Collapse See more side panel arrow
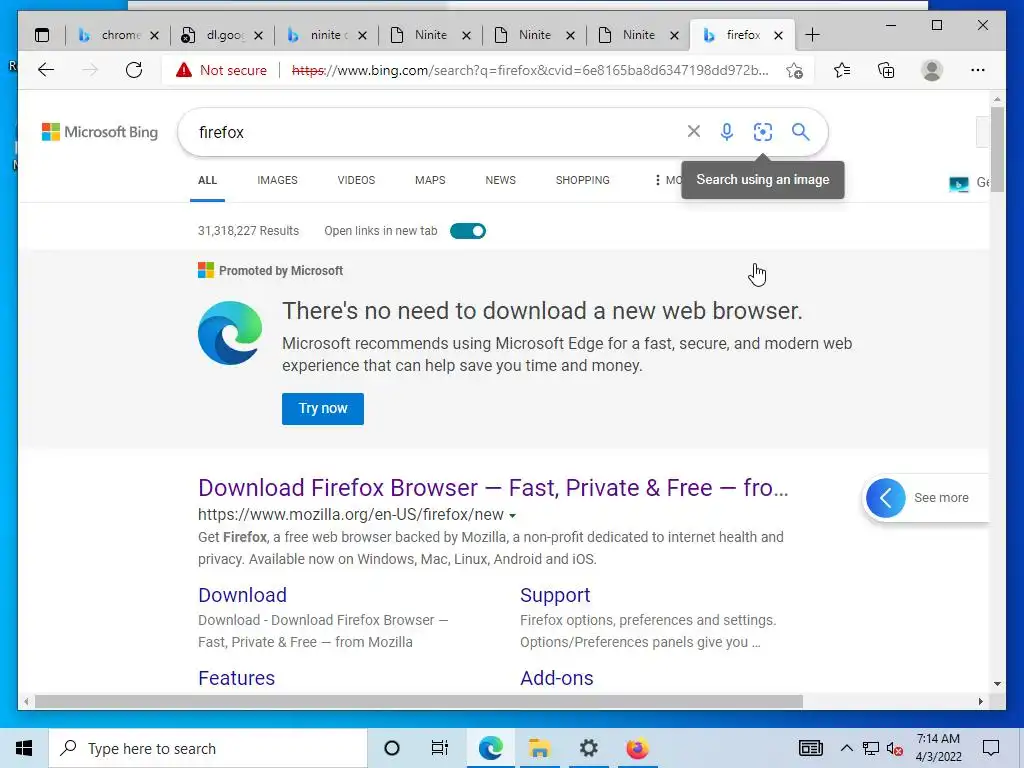Image resolution: width=1024 pixels, height=768 pixels. tap(886, 498)
